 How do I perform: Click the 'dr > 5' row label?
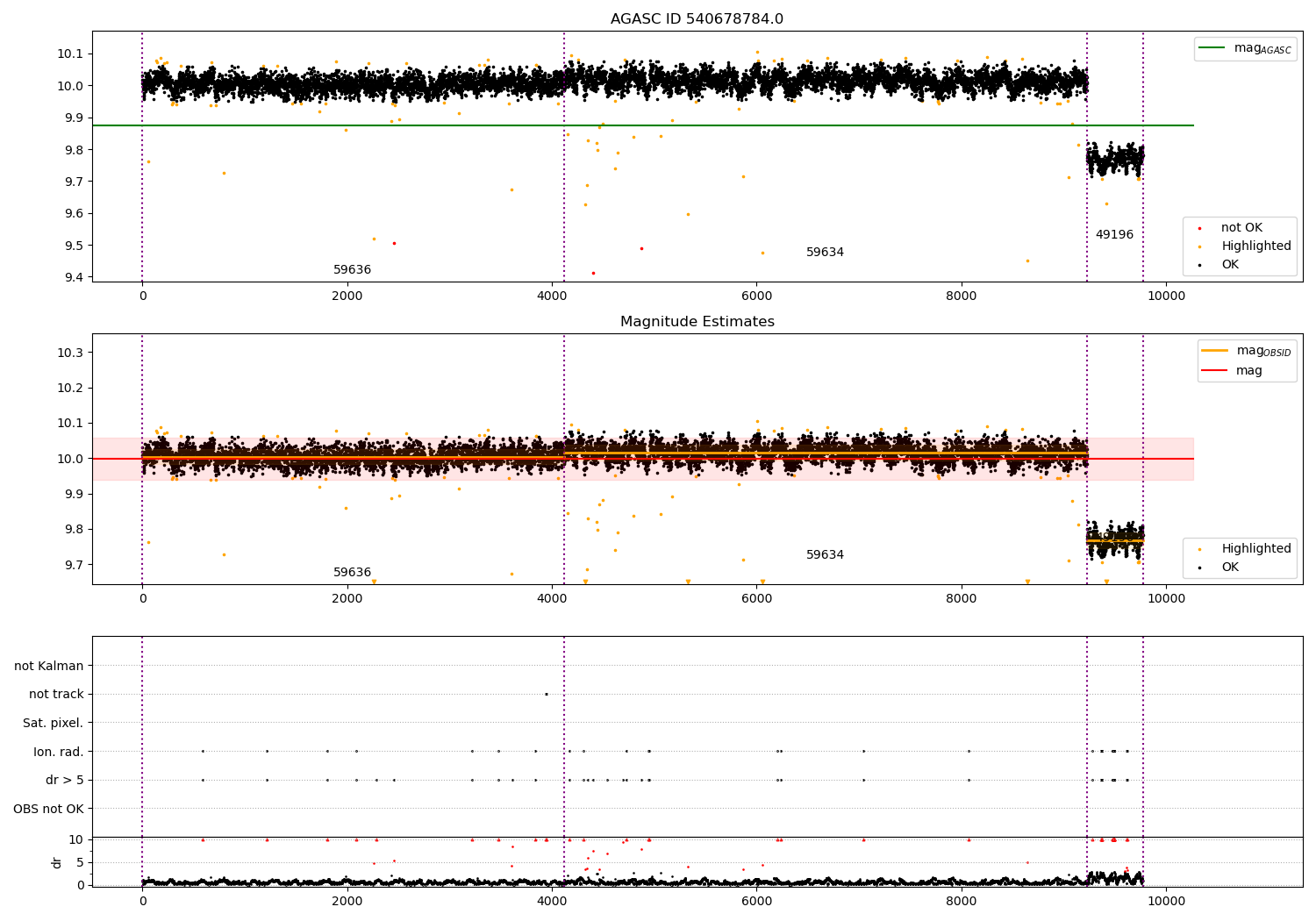[x=65, y=781]
